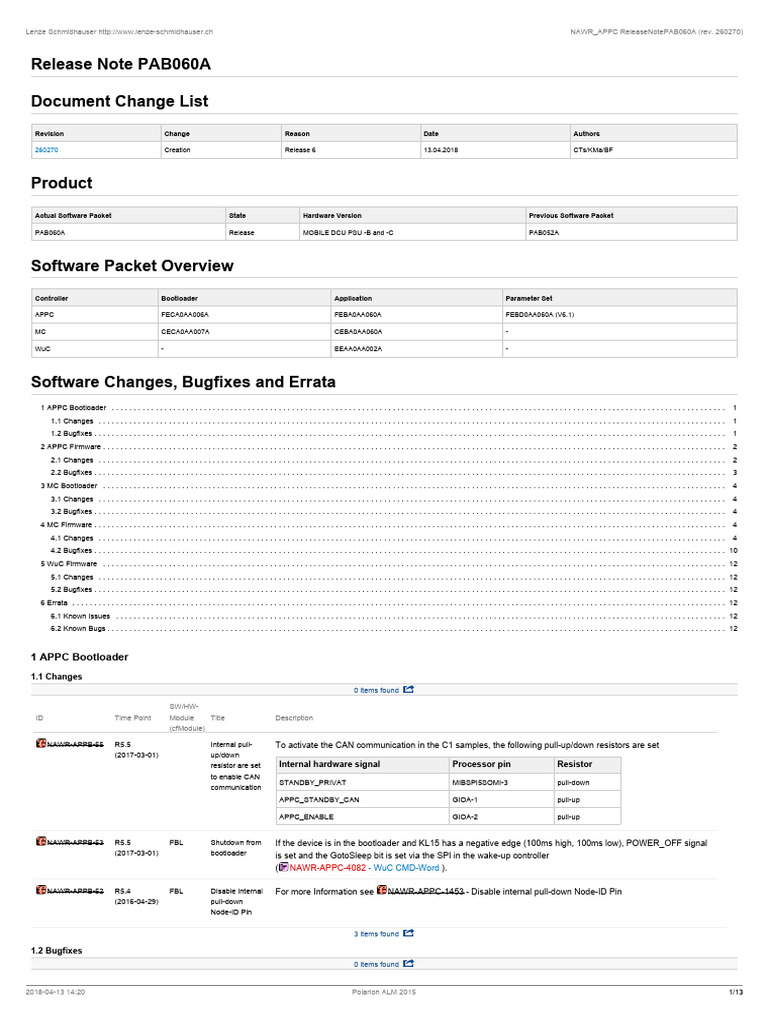Click the icon preceding NAWR-APPC-4082
Screen dimensions: 768x1024
[283, 867]
